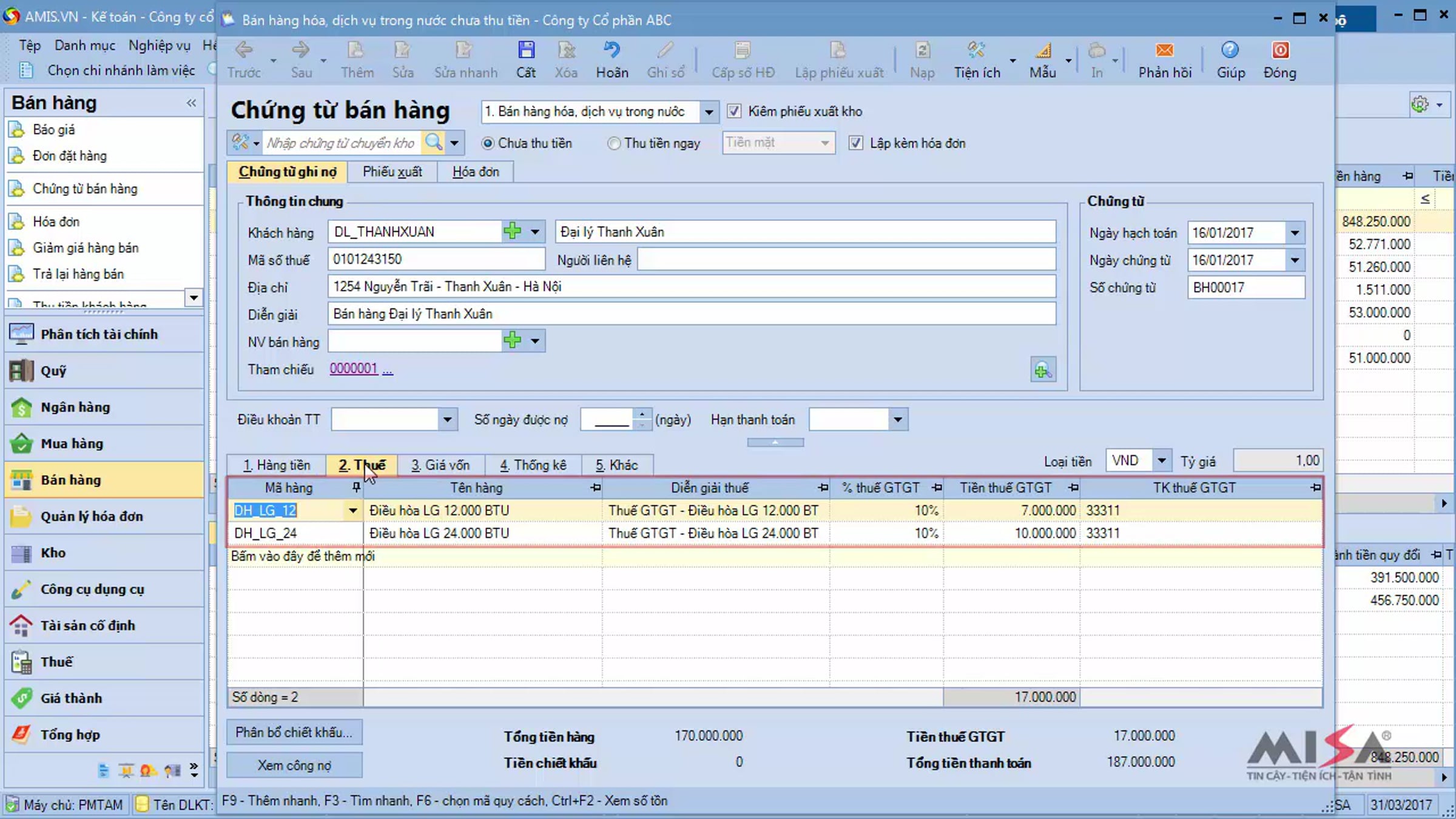Toggle Lập kèm hóa đơn checkbox
Image resolution: width=1456 pixels, height=819 pixels.
pyautogui.click(x=855, y=143)
